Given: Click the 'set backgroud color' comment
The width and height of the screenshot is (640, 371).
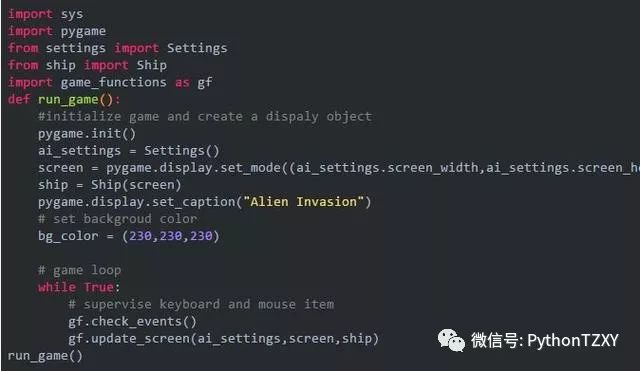Looking at the screenshot, I should (x=118, y=219).
